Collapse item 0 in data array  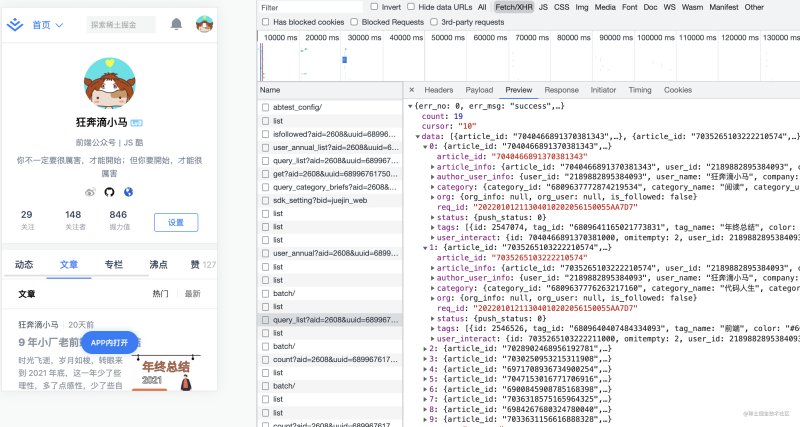pos(426,146)
